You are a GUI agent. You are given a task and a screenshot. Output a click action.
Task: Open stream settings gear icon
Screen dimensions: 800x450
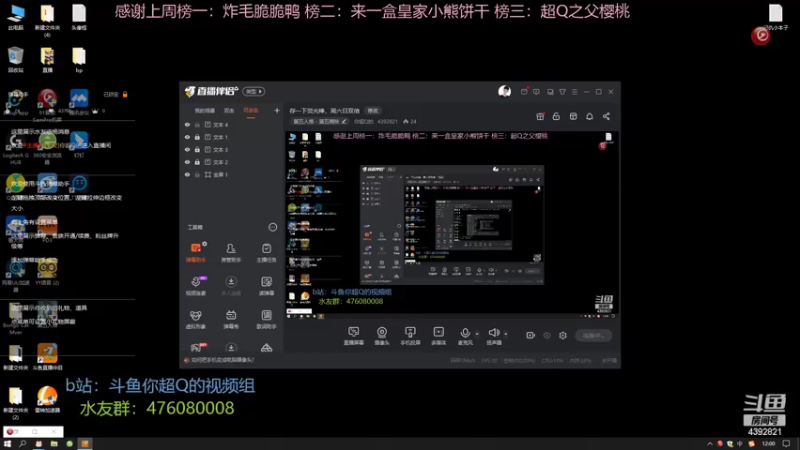click(563, 335)
